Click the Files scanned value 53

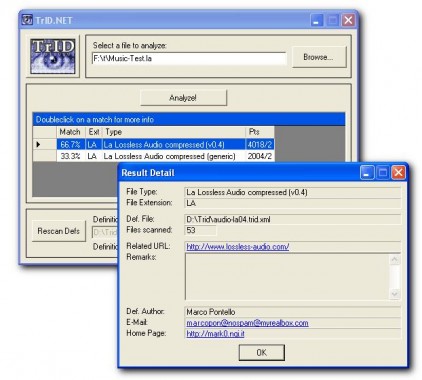tap(200, 230)
